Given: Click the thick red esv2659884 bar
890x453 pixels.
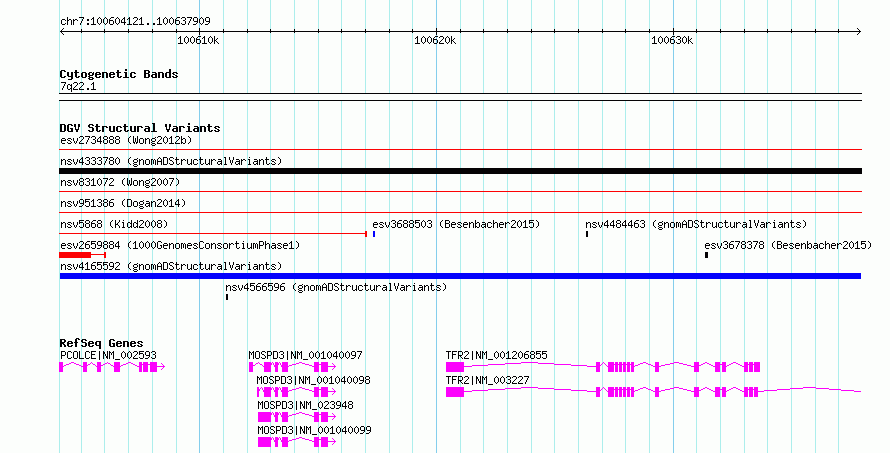Looking at the screenshot, I should click(x=75, y=255).
